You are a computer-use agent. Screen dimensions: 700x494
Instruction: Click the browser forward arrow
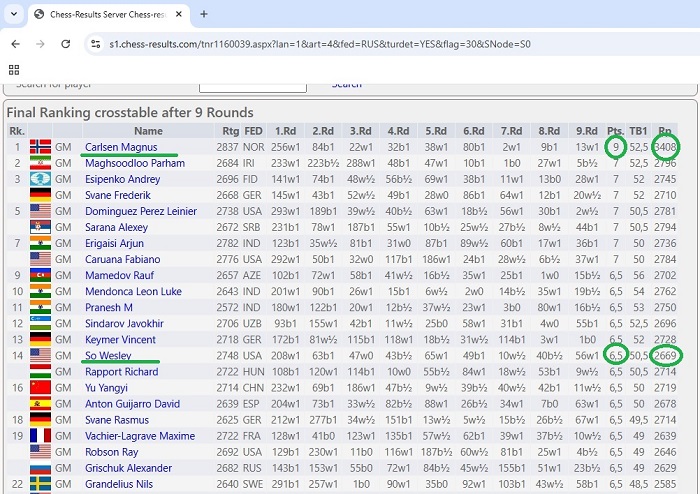(x=41, y=44)
